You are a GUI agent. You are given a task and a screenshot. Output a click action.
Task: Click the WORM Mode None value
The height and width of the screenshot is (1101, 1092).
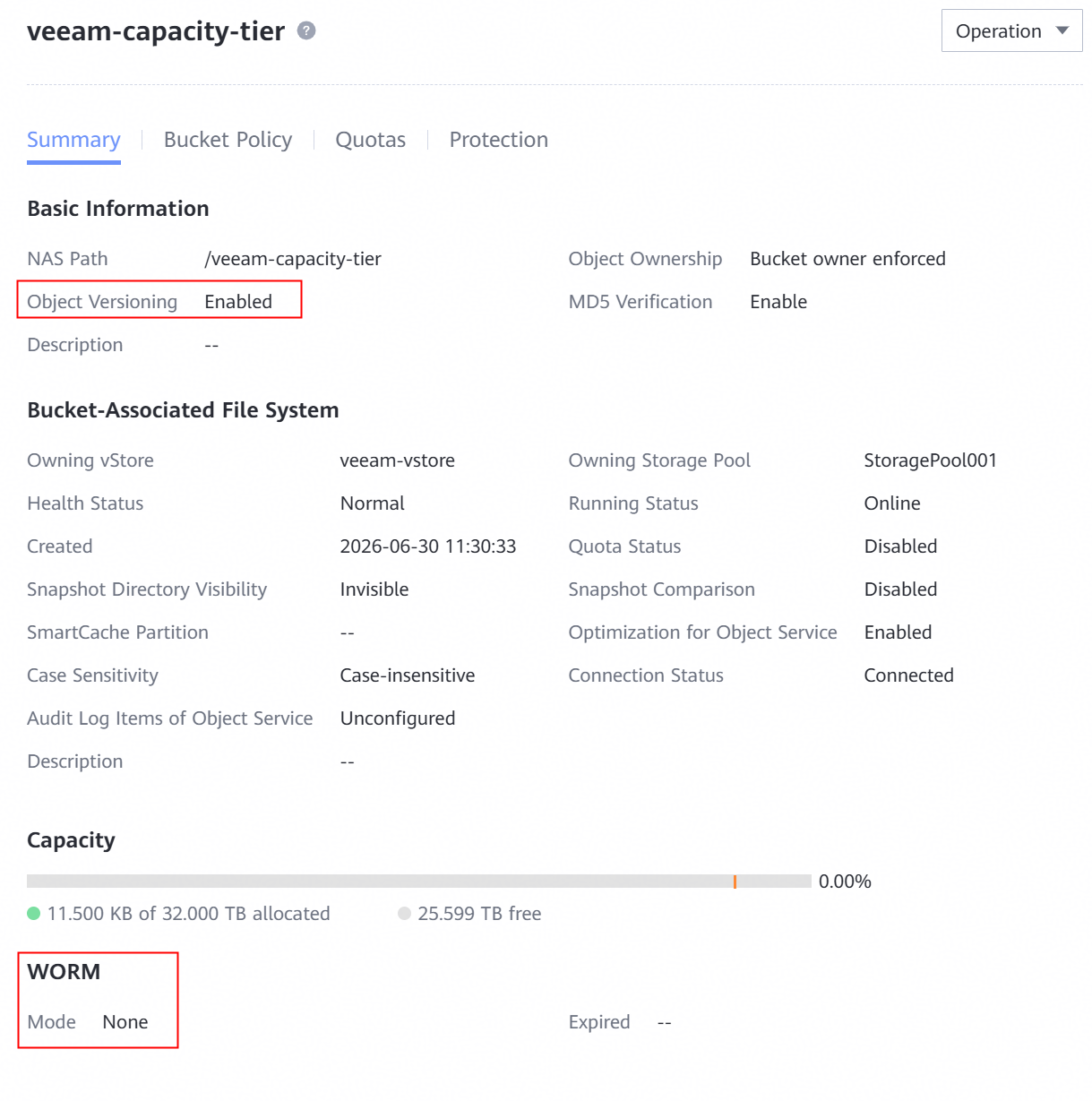125,1022
